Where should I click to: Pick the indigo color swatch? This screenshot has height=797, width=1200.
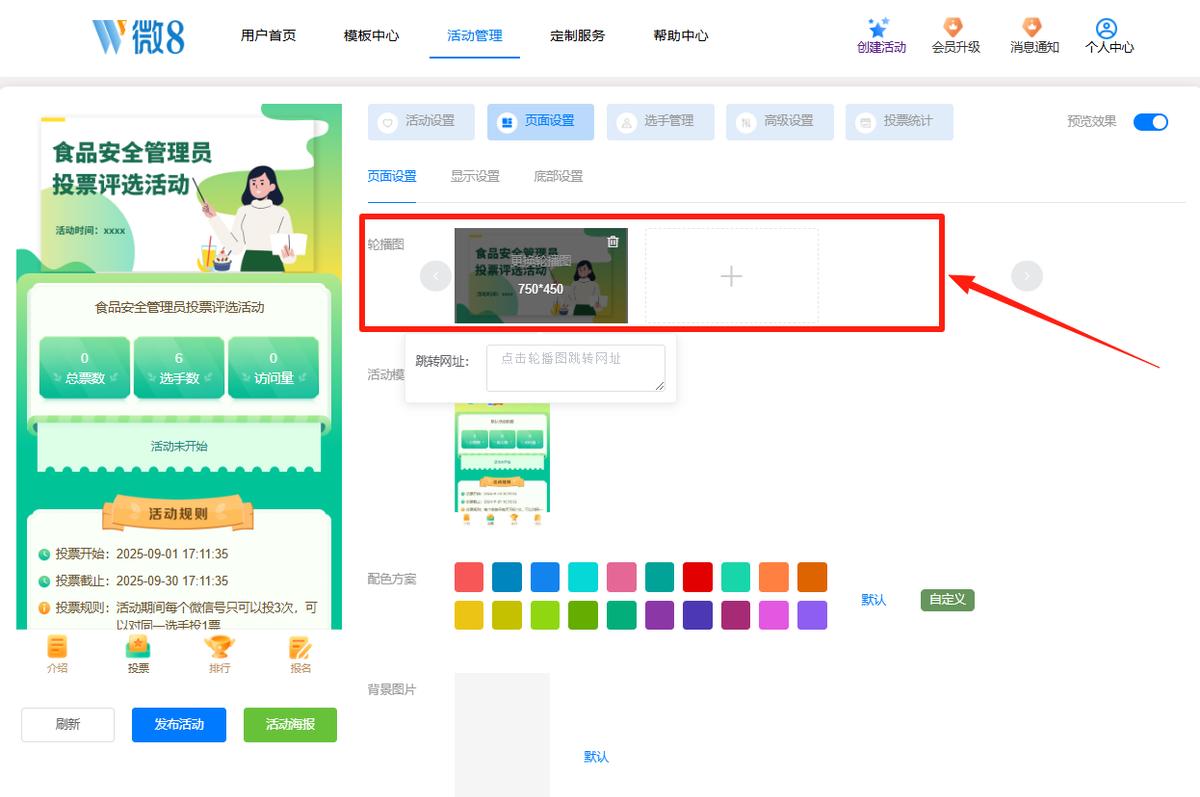[697, 615]
